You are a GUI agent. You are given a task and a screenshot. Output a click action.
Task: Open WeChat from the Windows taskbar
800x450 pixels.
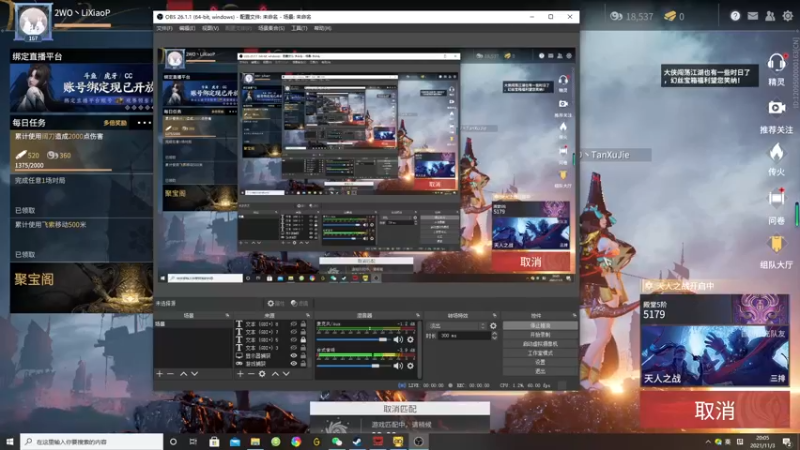pos(337,442)
